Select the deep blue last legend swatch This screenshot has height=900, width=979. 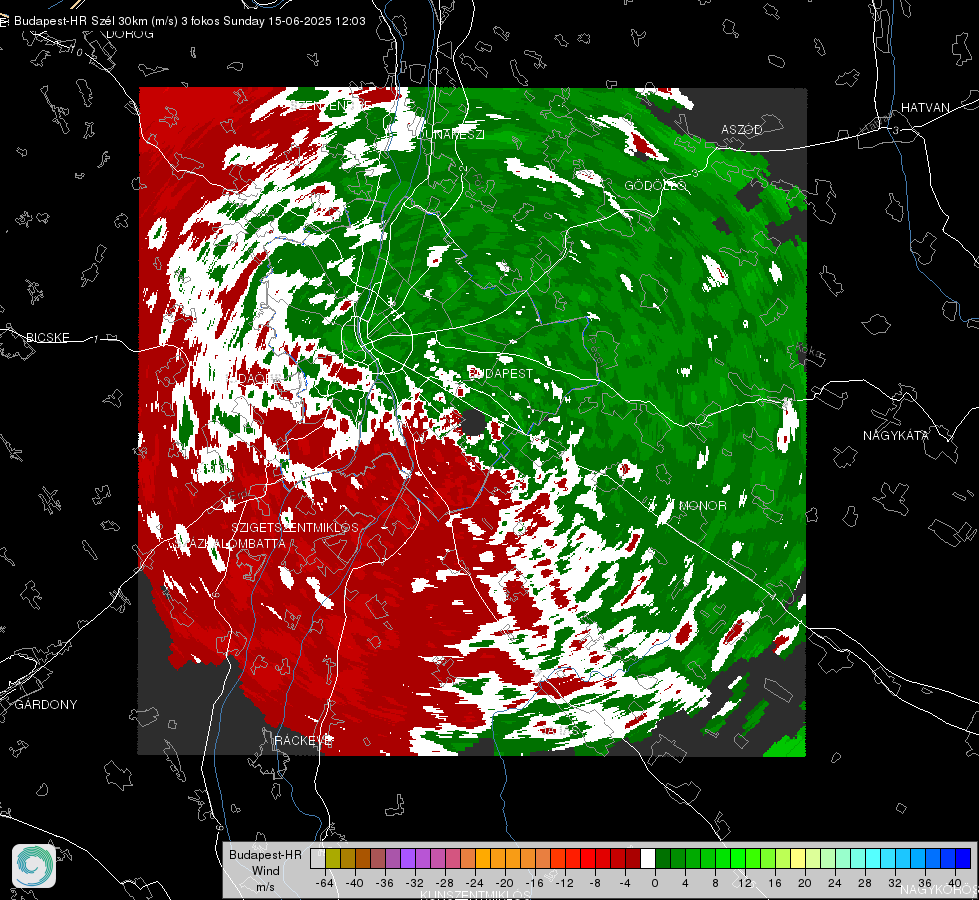(963, 858)
